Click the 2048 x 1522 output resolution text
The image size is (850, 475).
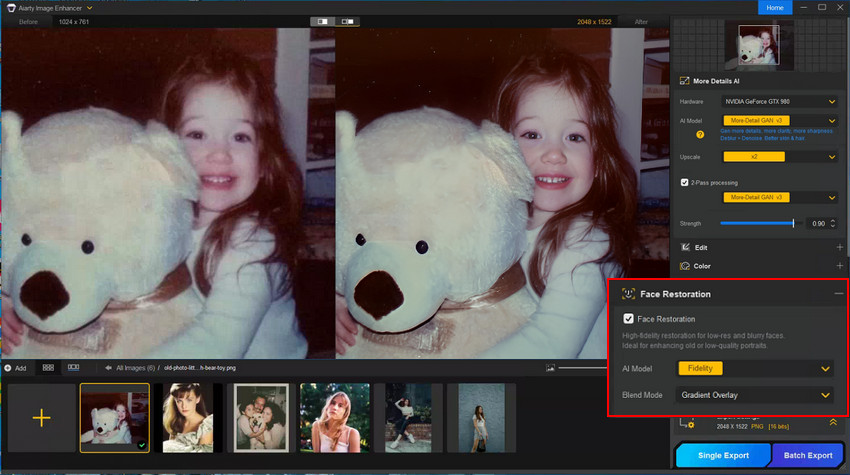594,22
